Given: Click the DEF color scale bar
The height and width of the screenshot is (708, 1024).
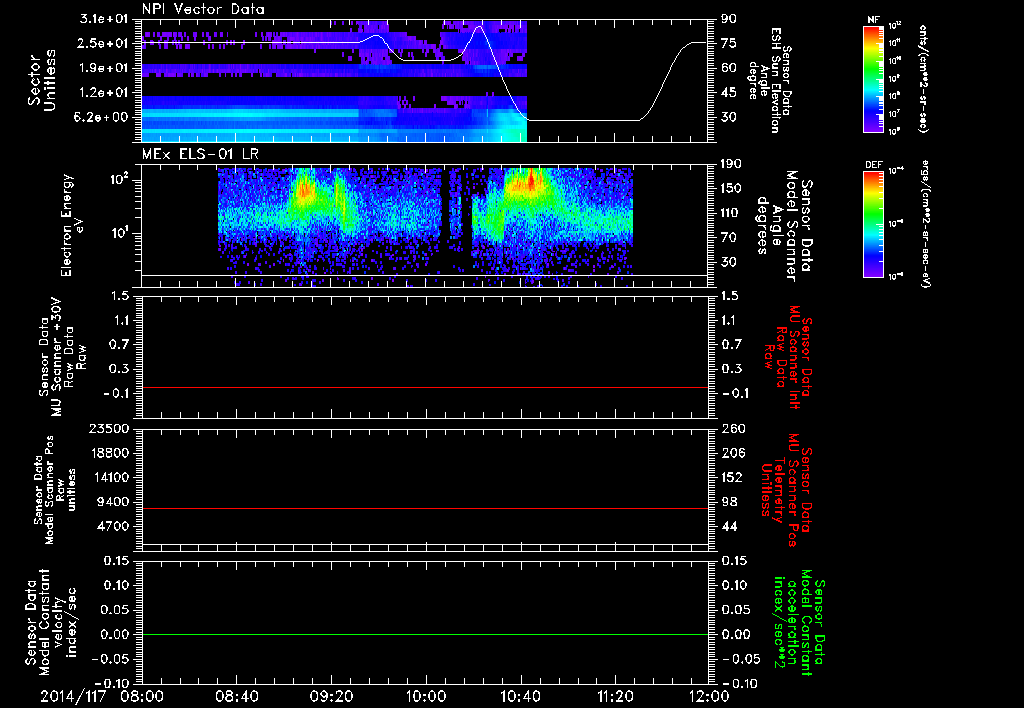Looking at the screenshot, I should tap(873, 224).
